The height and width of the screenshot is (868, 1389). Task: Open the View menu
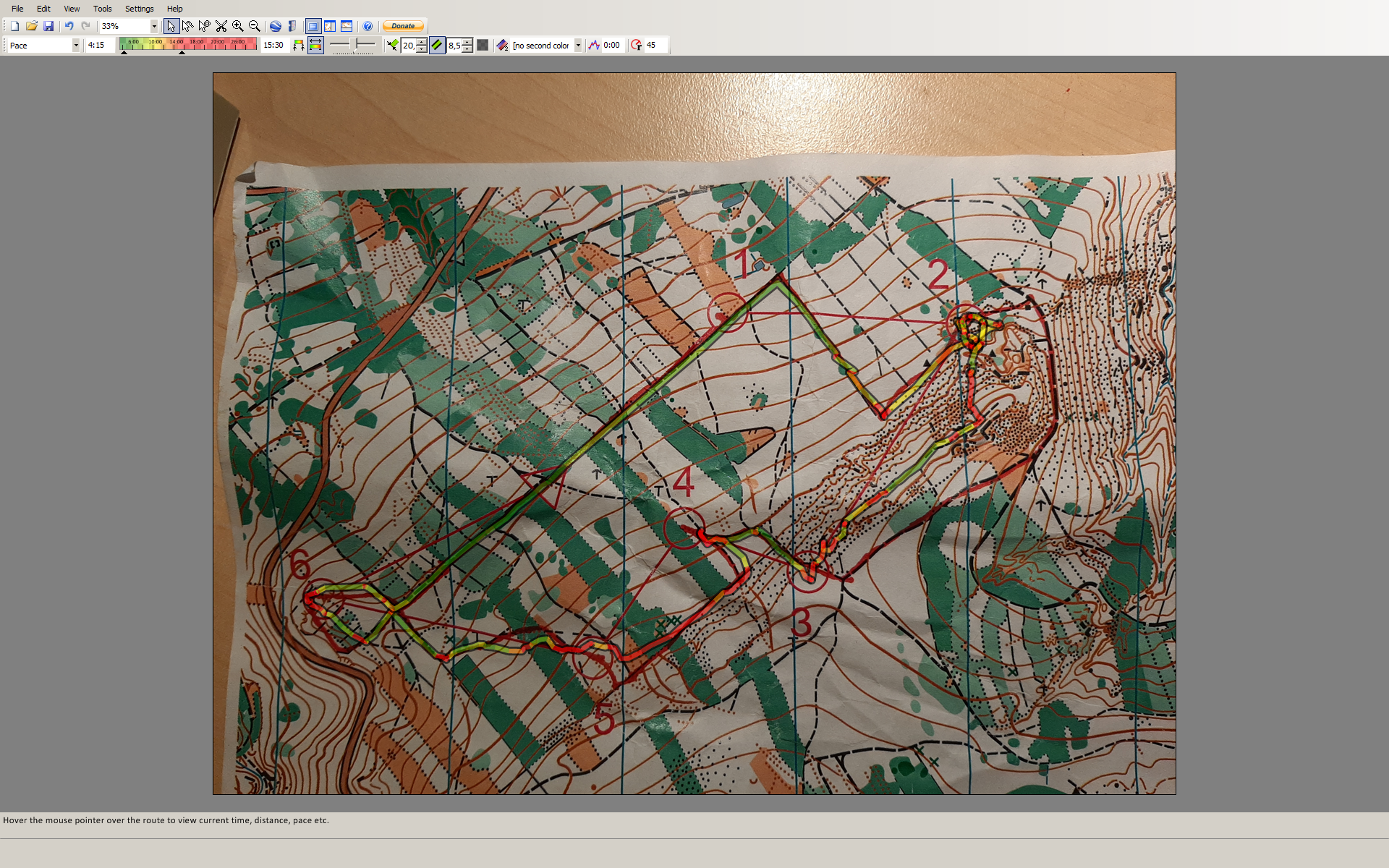pos(72,9)
